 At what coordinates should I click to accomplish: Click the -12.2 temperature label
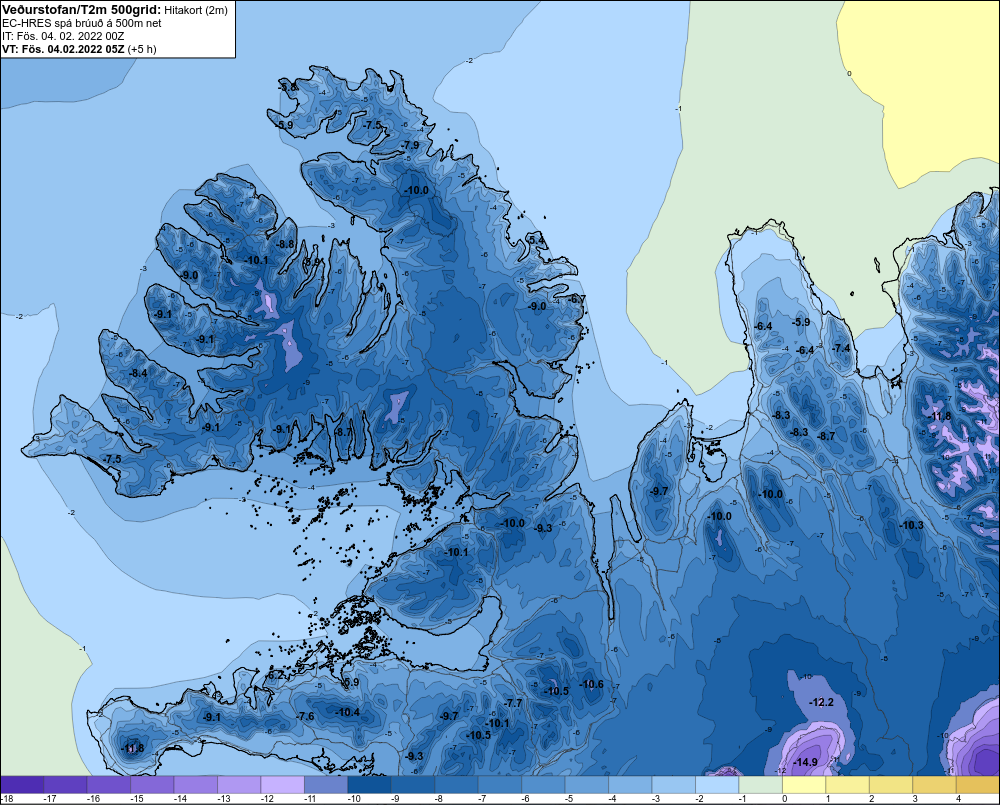(x=821, y=702)
